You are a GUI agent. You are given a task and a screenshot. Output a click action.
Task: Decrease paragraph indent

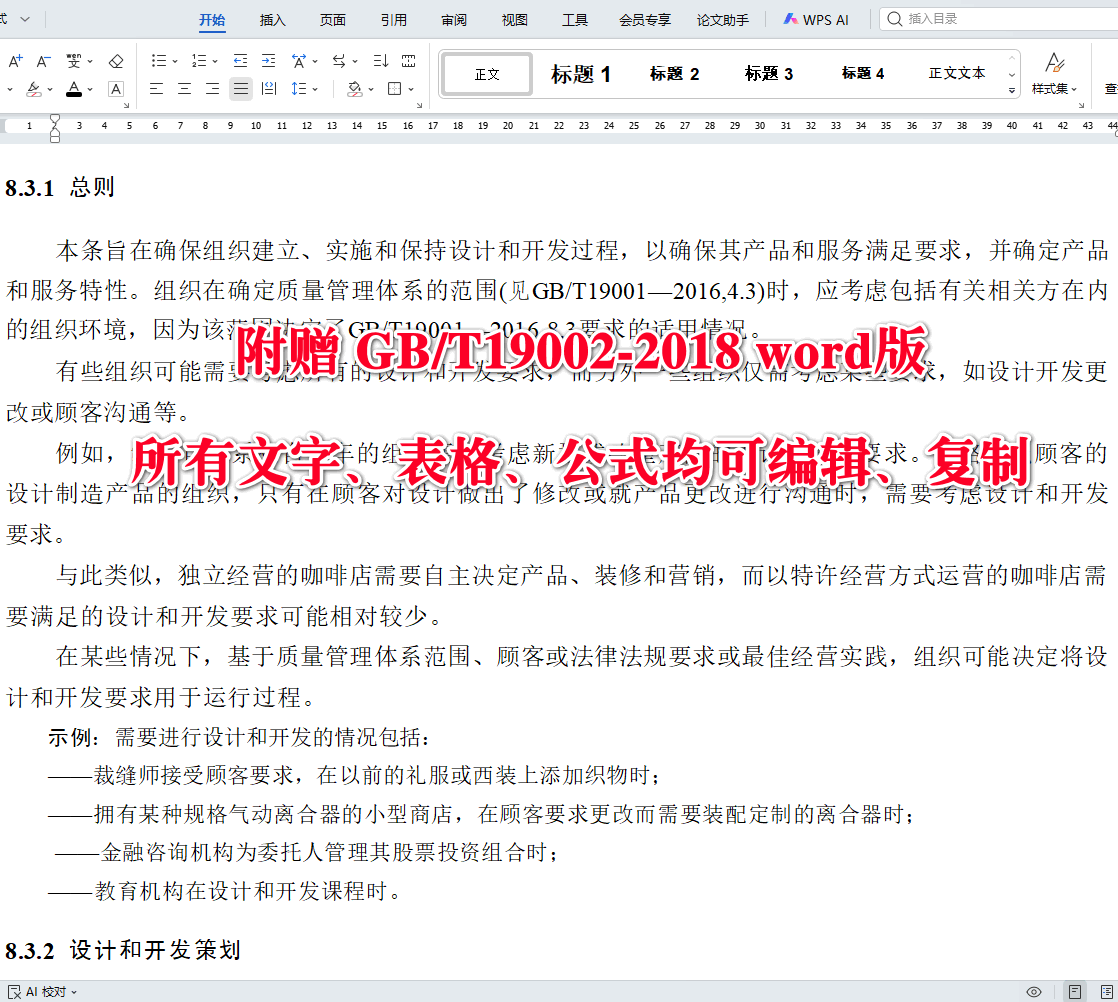240,61
